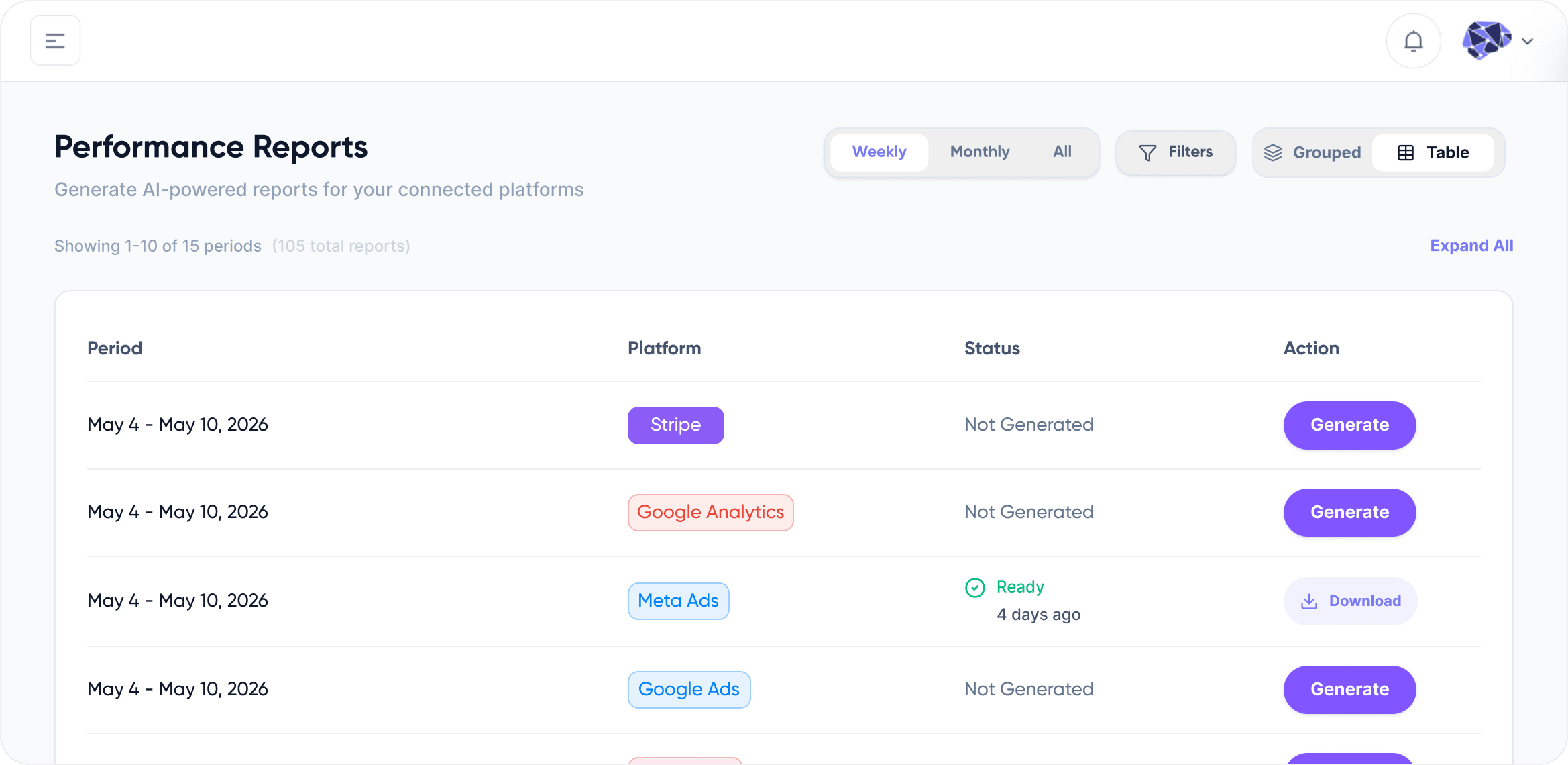The image size is (1568, 765).
Task: Click Not Generated status in Stripe row
Action: 1029,425
